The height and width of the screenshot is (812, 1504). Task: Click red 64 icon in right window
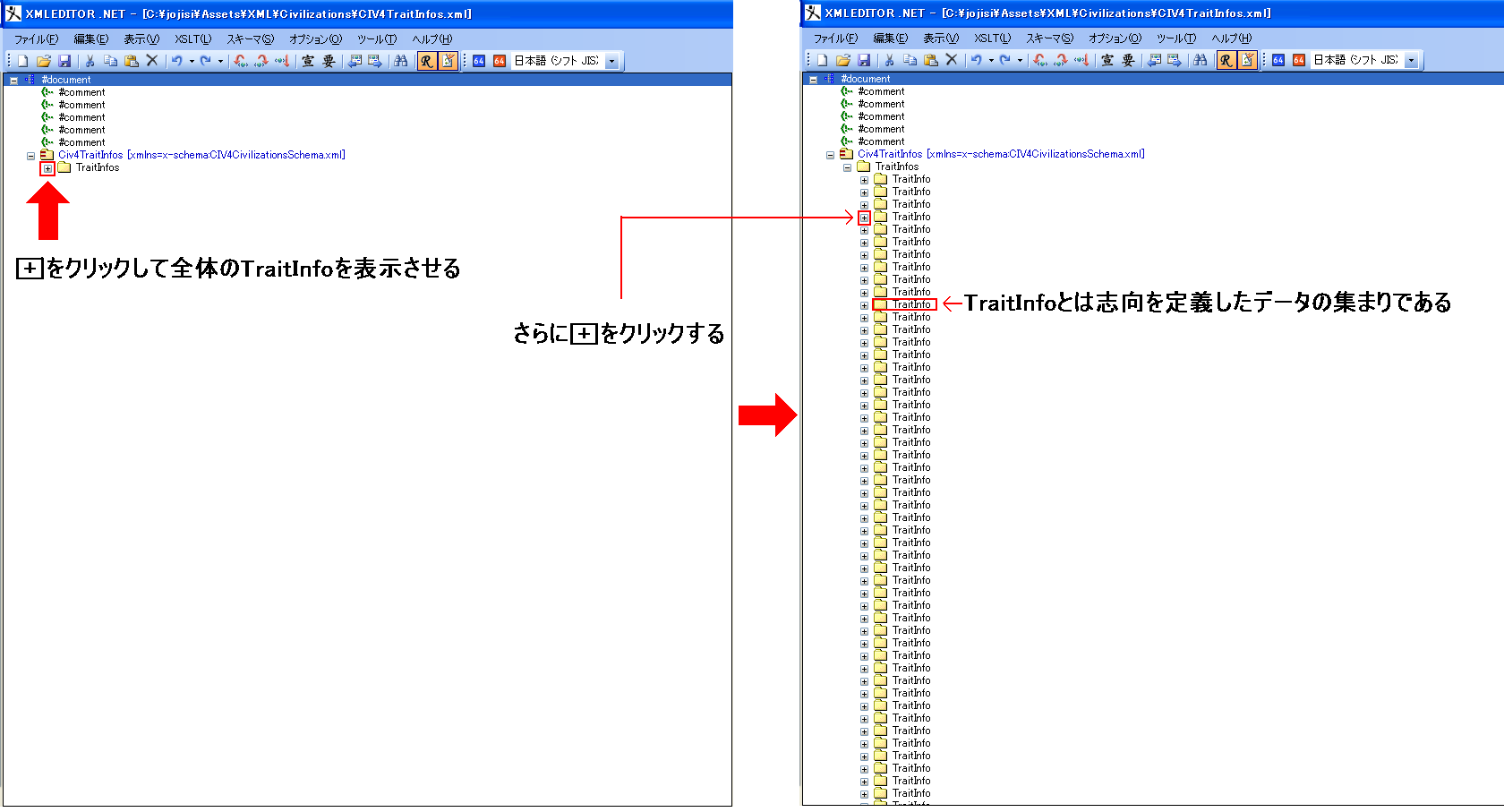point(1299,60)
